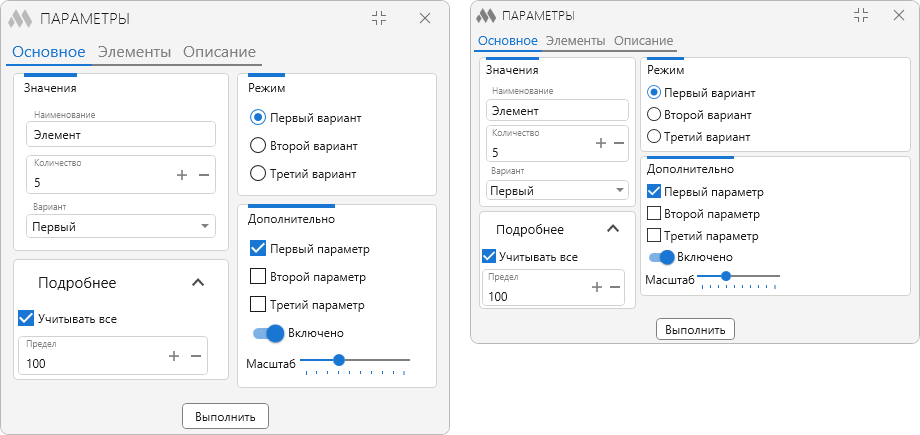Open Описание tab in compact dialog
The width and height of the screenshot is (920, 435).
pos(644,41)
